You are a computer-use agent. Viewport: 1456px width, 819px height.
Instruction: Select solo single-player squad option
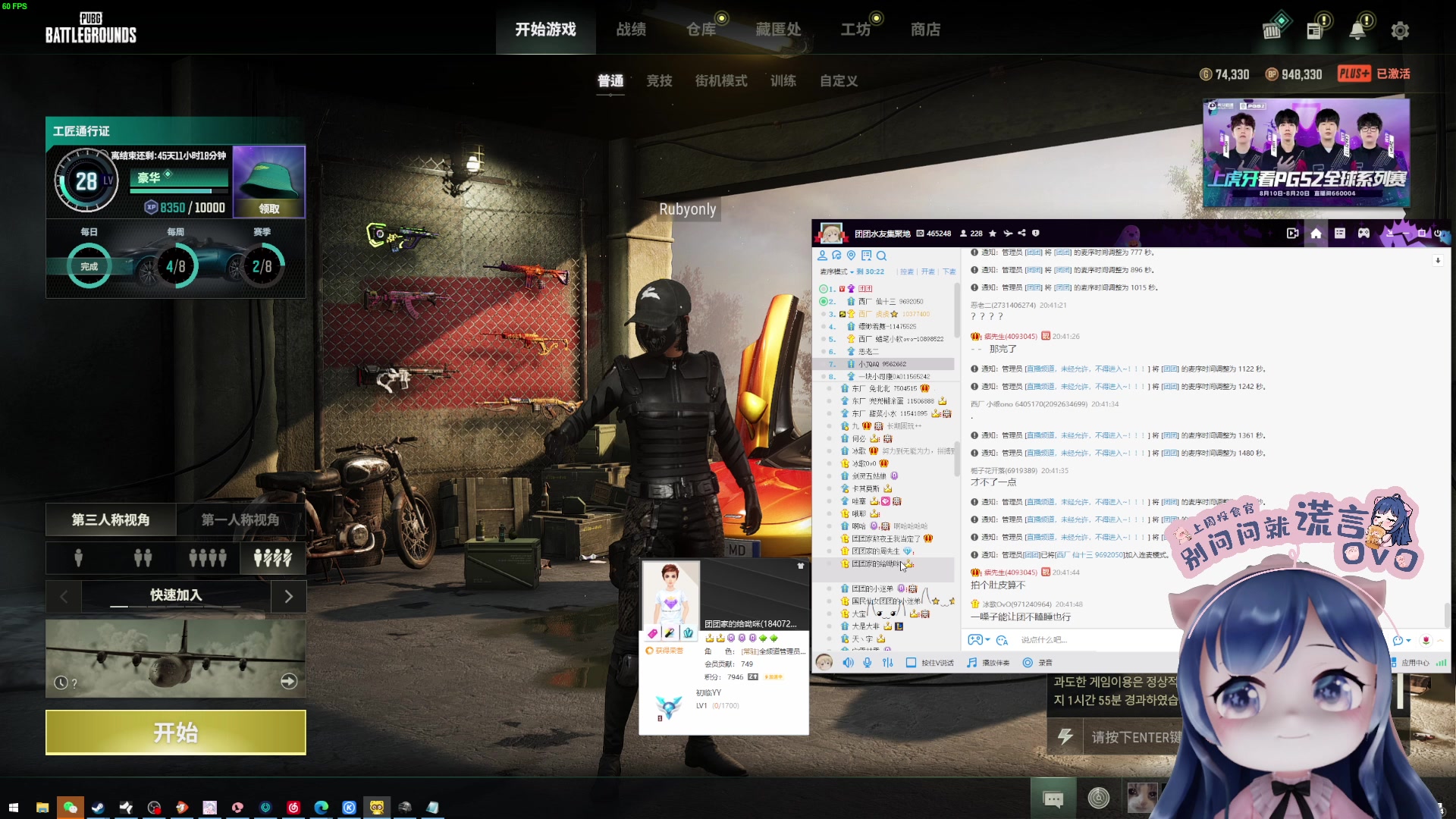(x=78, y=558)
